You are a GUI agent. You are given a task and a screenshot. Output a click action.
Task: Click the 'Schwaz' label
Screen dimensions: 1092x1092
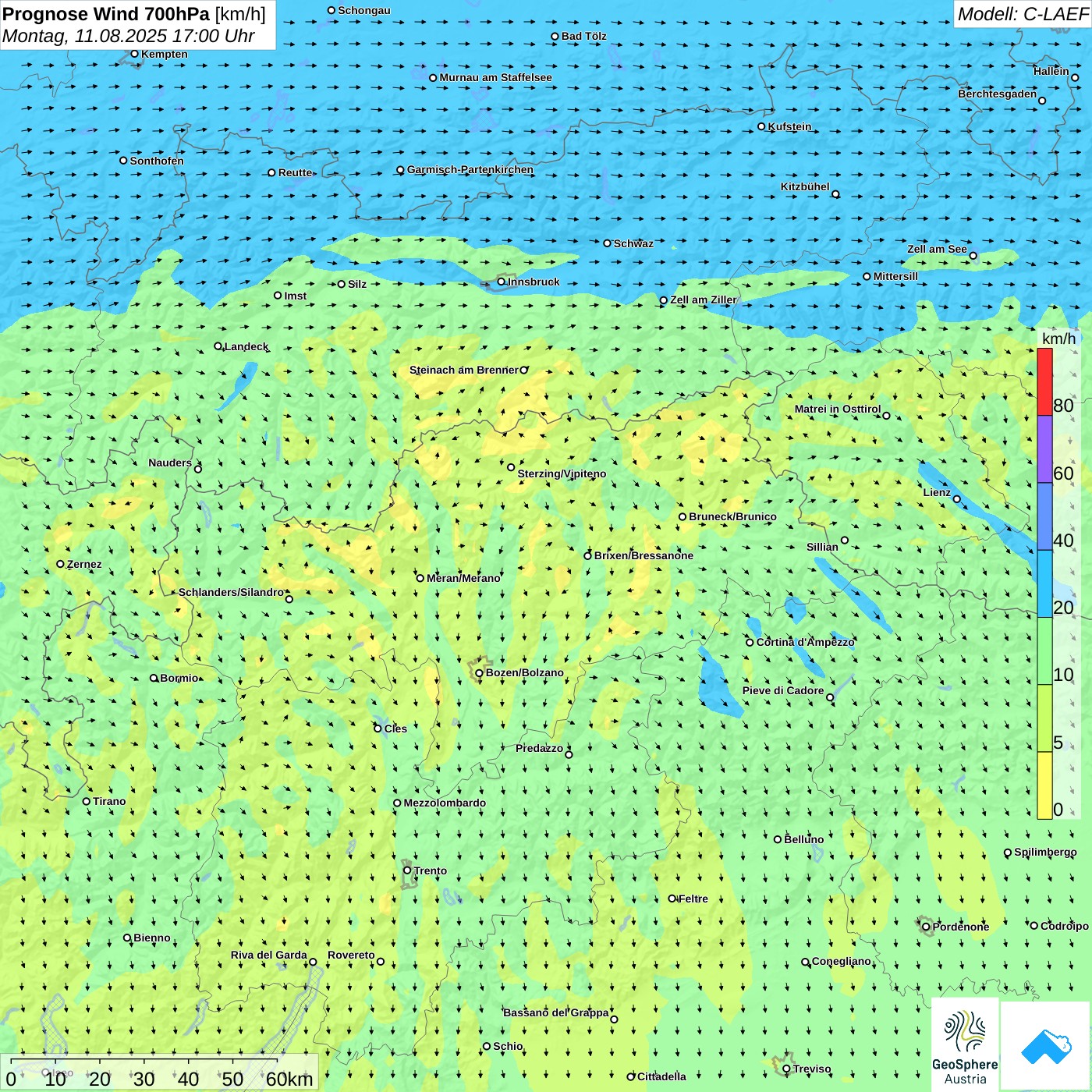[633, 243]
